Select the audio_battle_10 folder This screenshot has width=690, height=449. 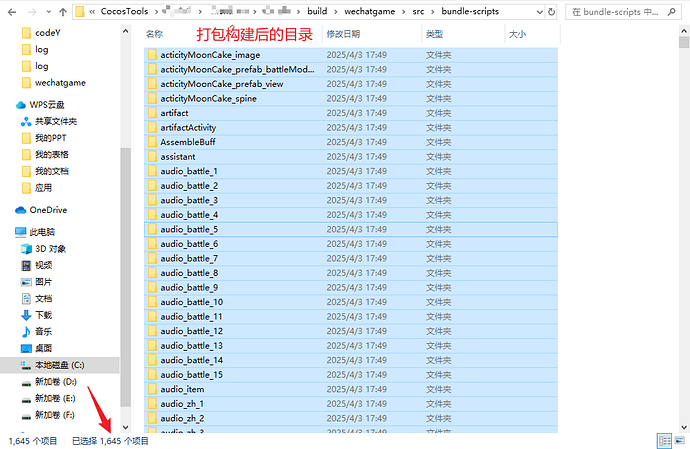351,302
